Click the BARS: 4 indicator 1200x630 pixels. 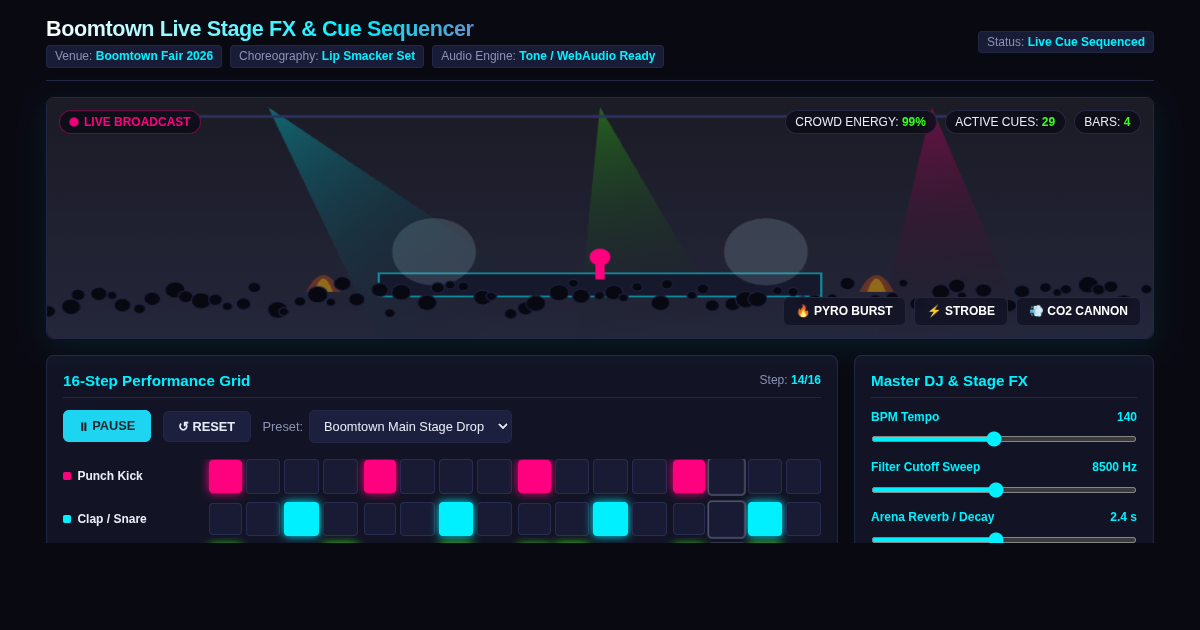(x=1107, y=122)
